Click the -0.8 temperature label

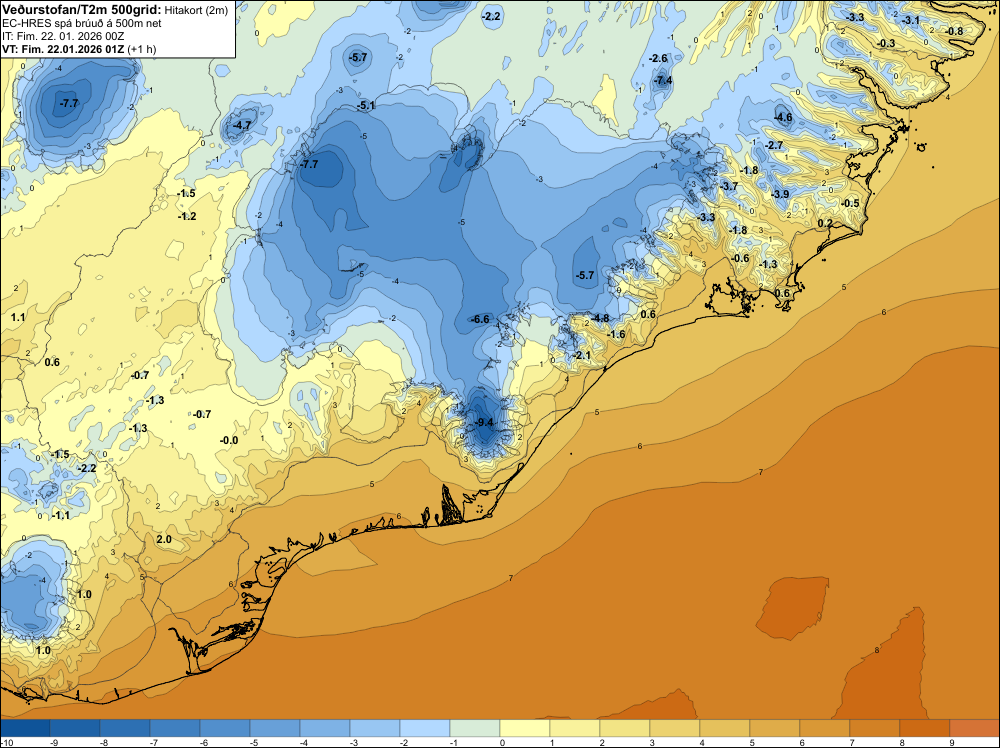[955, 31]
